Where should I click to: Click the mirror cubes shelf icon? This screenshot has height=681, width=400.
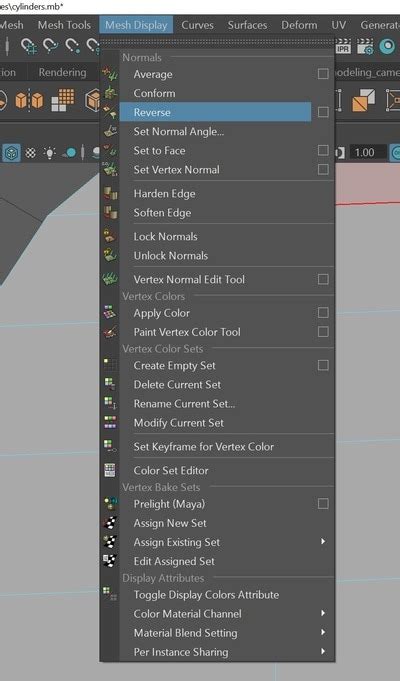point(29,100)
